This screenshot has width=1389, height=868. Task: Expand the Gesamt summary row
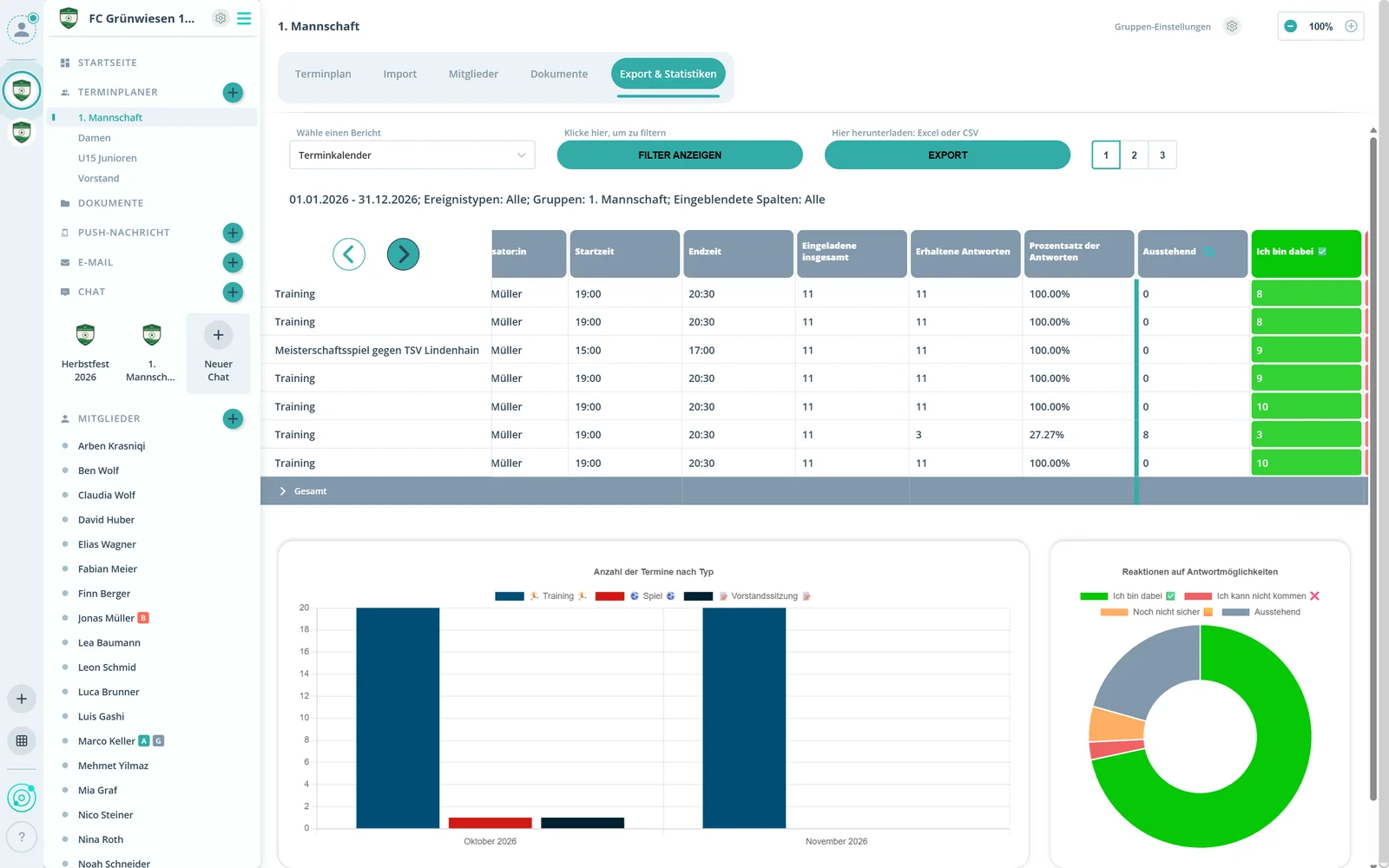tap(283, 491)
